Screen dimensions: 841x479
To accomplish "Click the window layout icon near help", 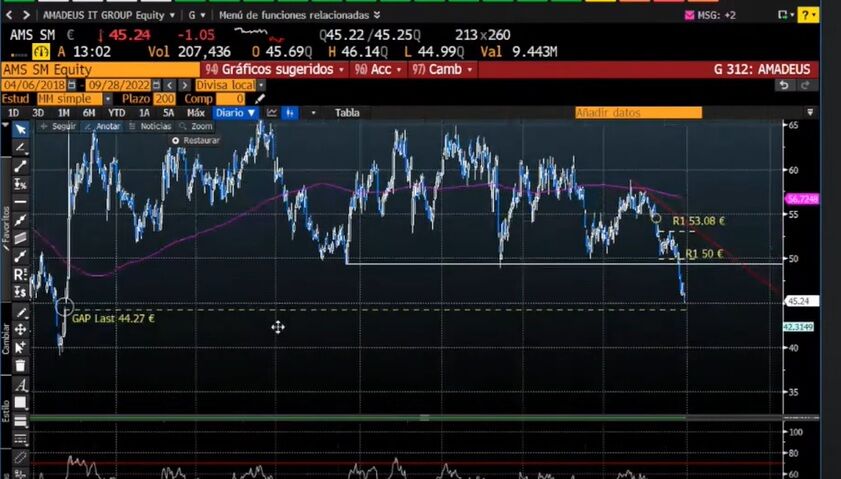I will [785, 15].
